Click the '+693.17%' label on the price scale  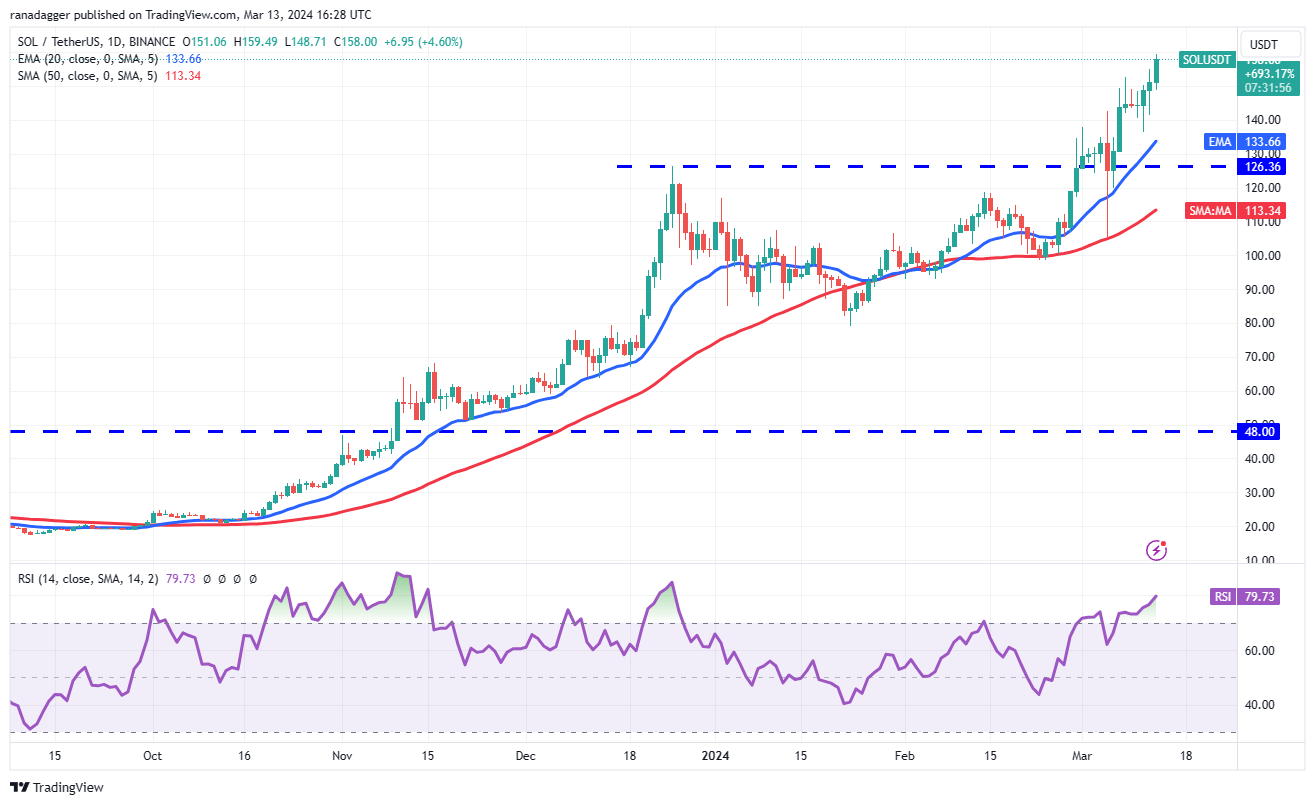pos(1267,73)
